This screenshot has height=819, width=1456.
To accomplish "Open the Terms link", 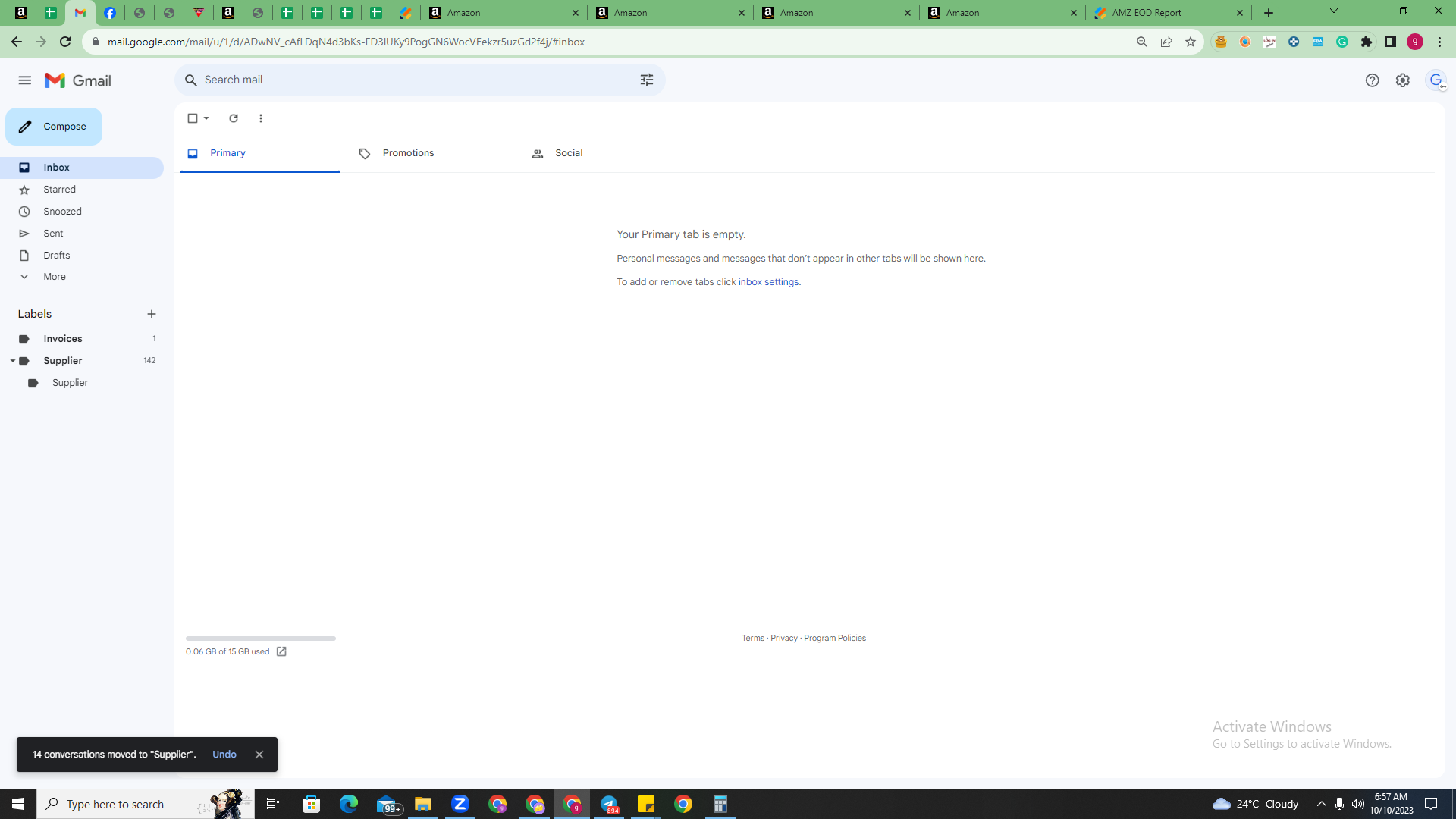I will click(x=753, y=638).
